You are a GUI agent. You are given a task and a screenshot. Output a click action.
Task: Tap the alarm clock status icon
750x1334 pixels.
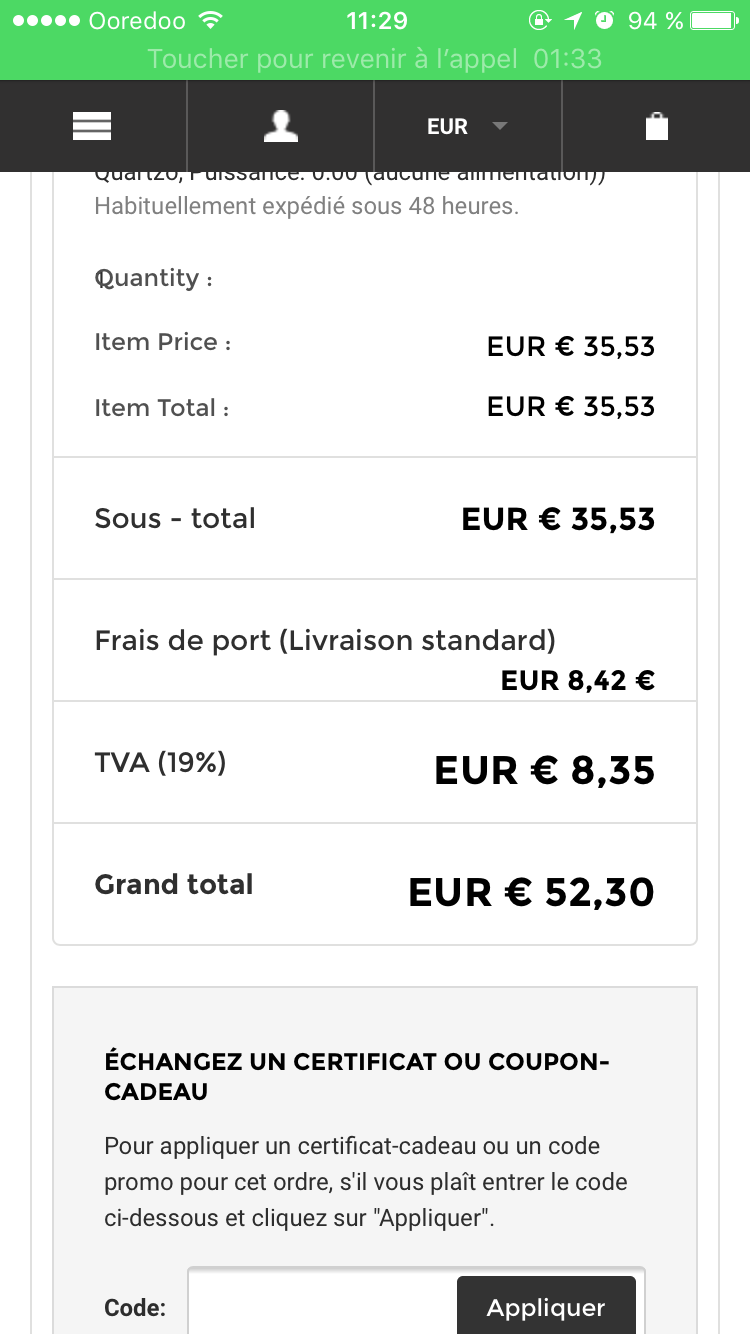click(x=604, y=20)
